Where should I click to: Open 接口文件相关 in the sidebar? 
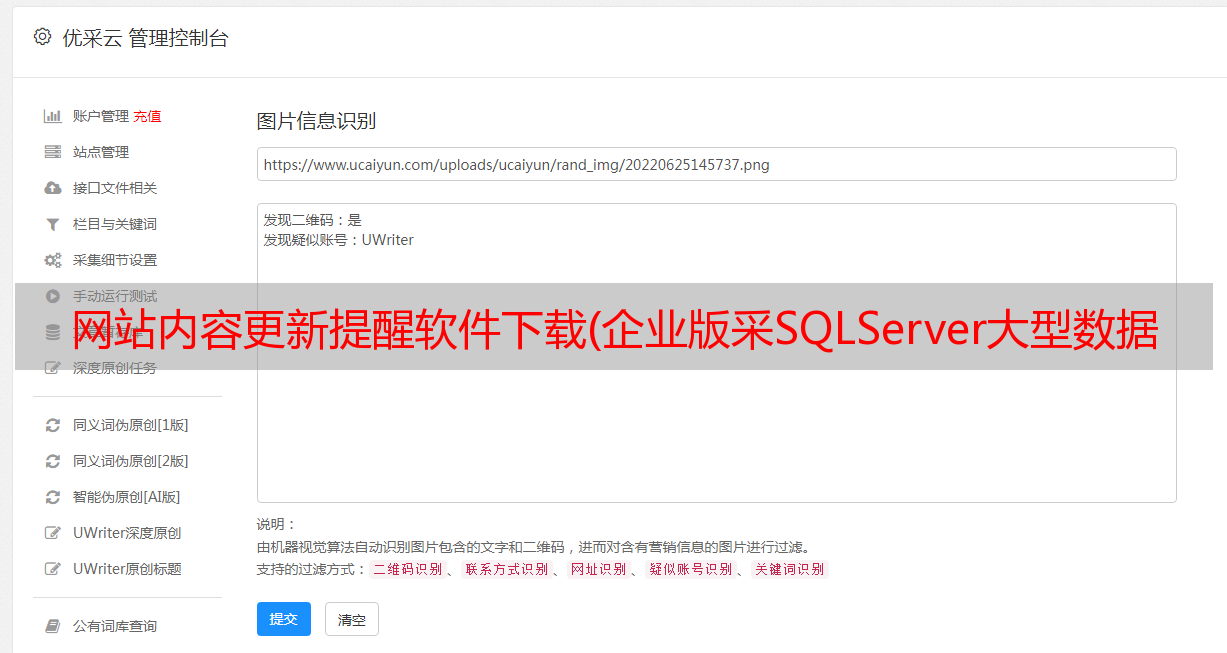(x=115, y=188)
